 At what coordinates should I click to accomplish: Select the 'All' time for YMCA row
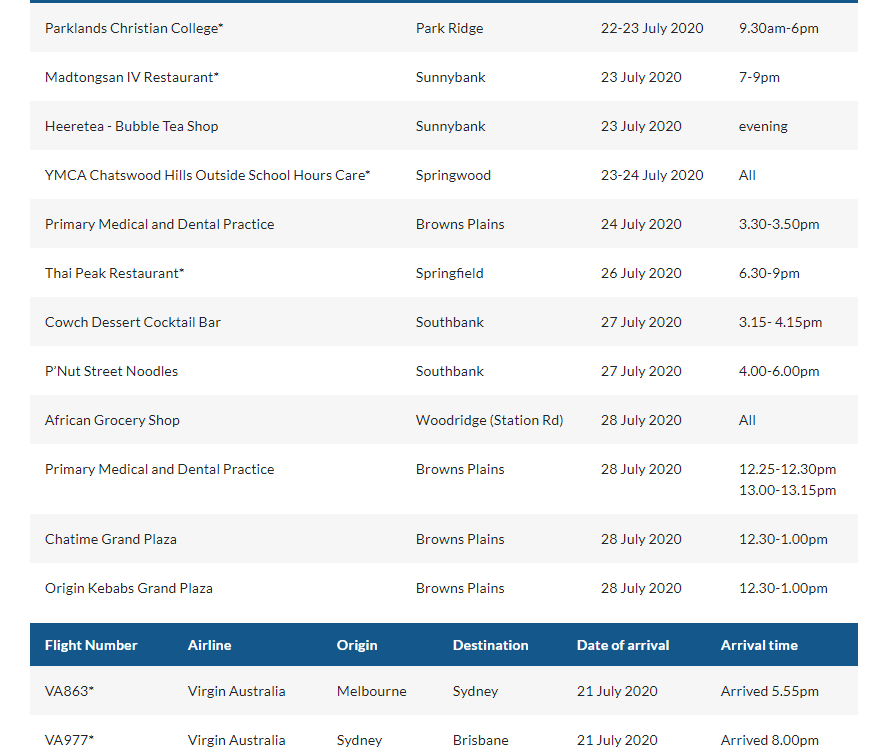pos(747,175)
